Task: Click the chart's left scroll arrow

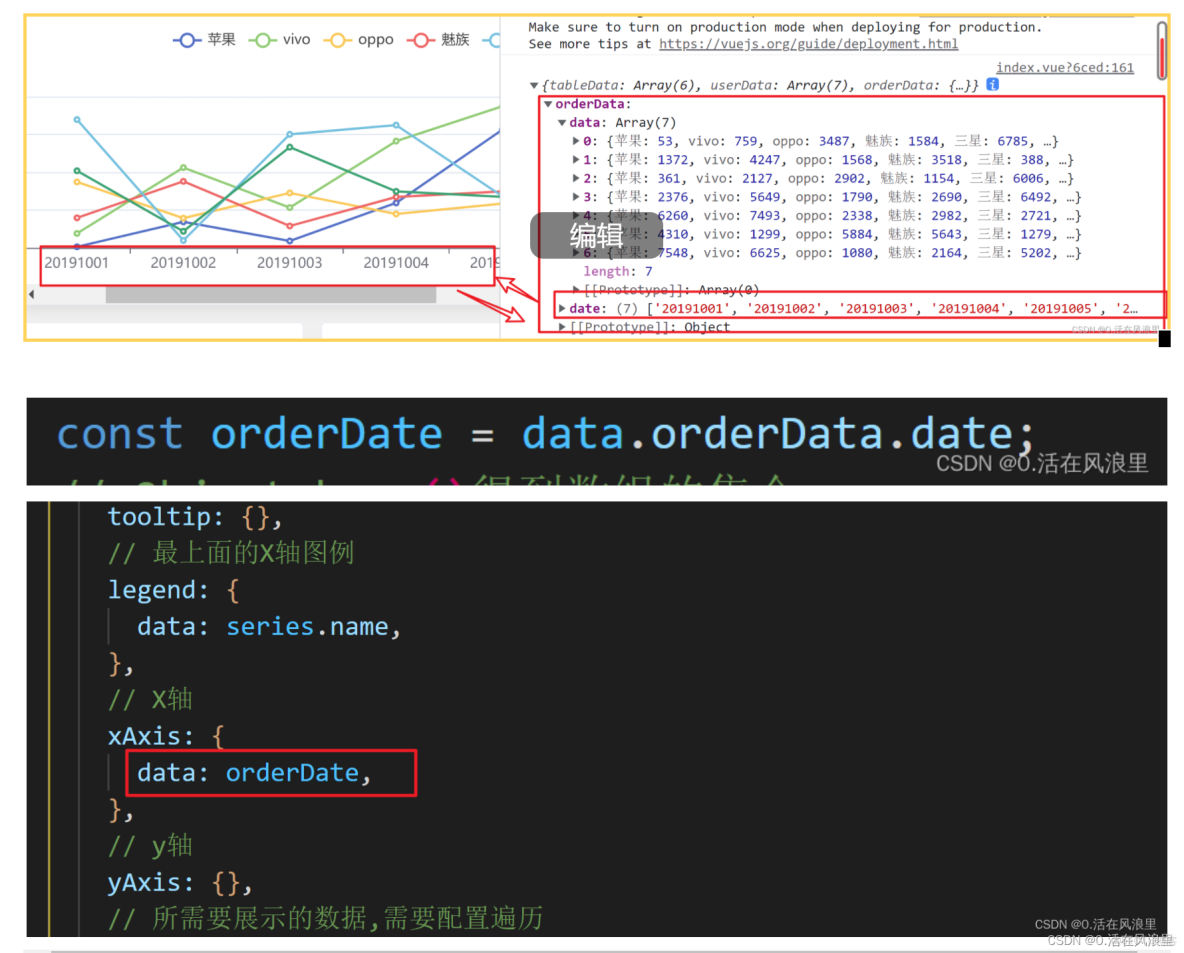Action: tap(32, 295)
